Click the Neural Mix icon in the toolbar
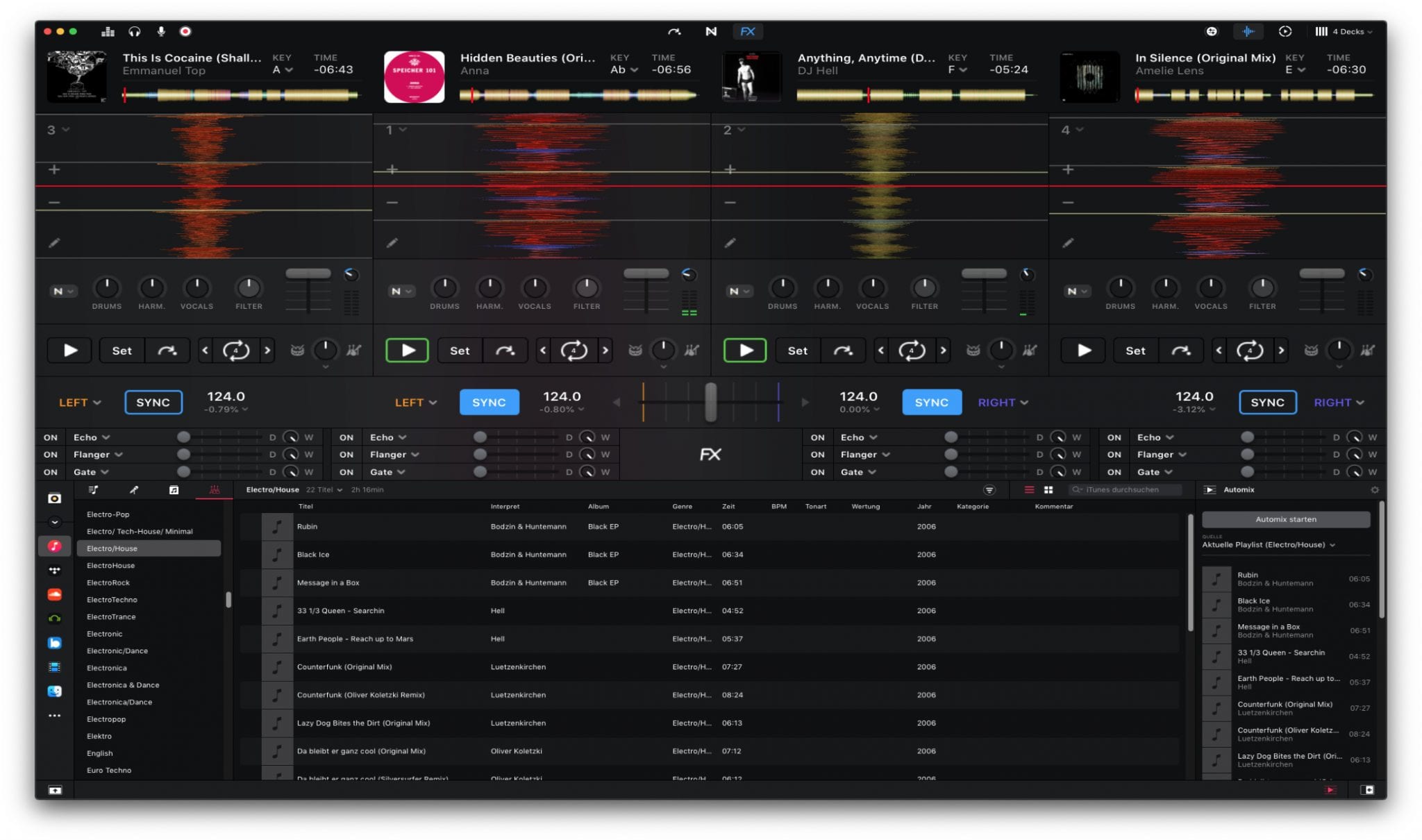 710,31
